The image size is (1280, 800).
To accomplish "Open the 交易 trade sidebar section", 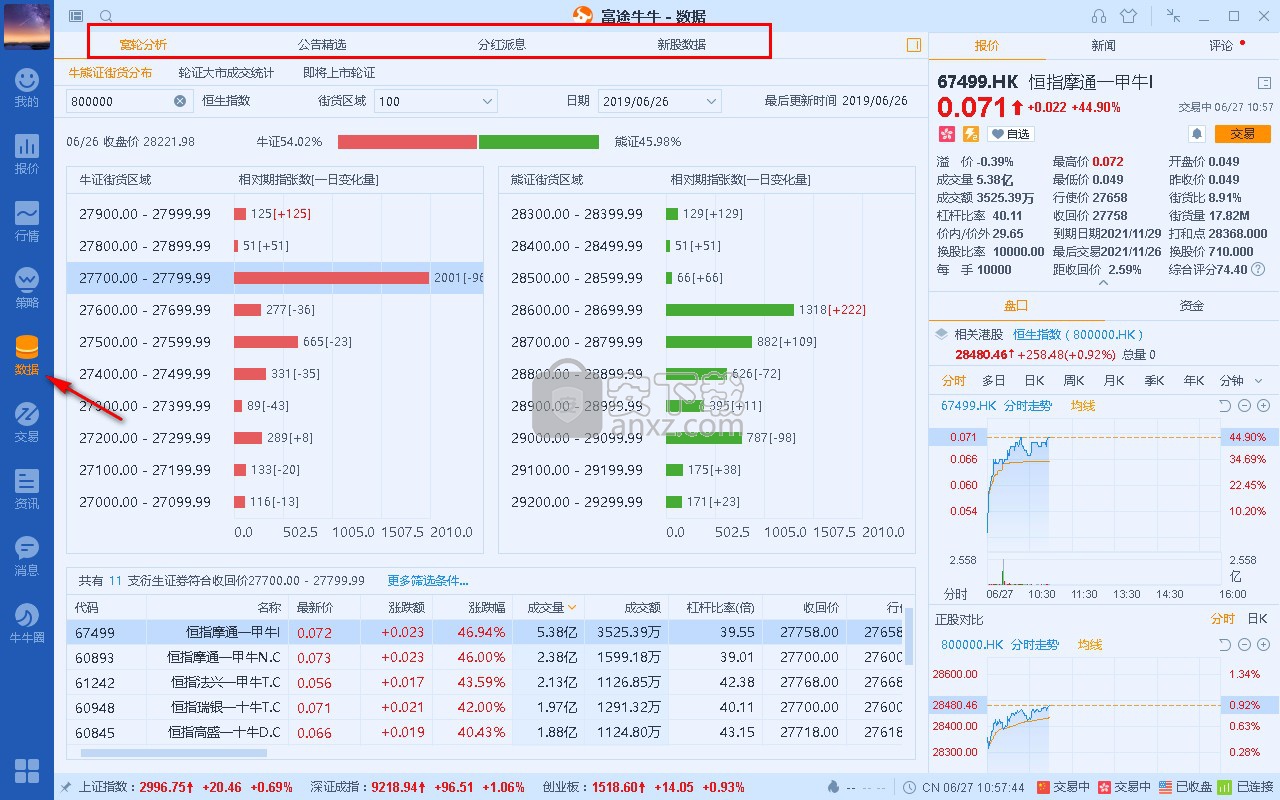I will (27, 422).
